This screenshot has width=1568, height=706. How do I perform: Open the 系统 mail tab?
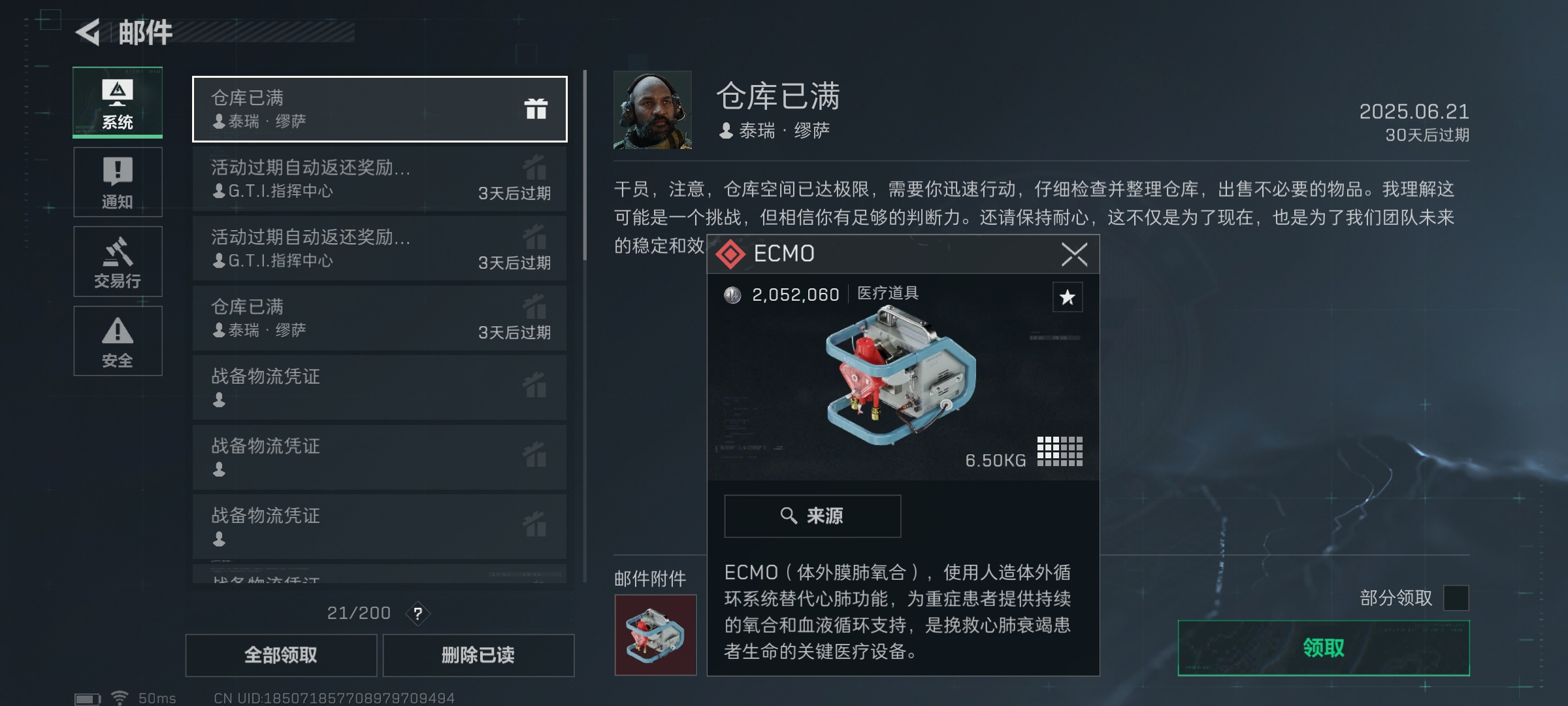click(118, 103)
